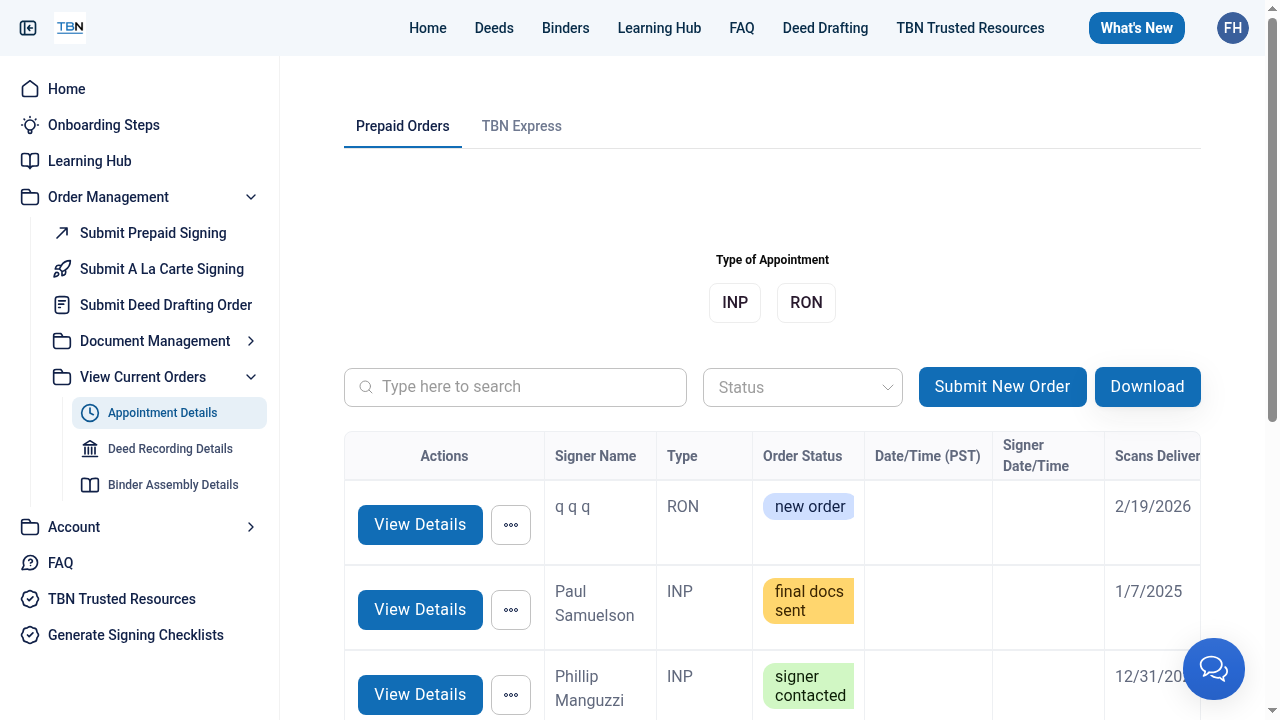Click the What's New button
This screenshot has height=720, width=1280.
(x=1136, y=28)
